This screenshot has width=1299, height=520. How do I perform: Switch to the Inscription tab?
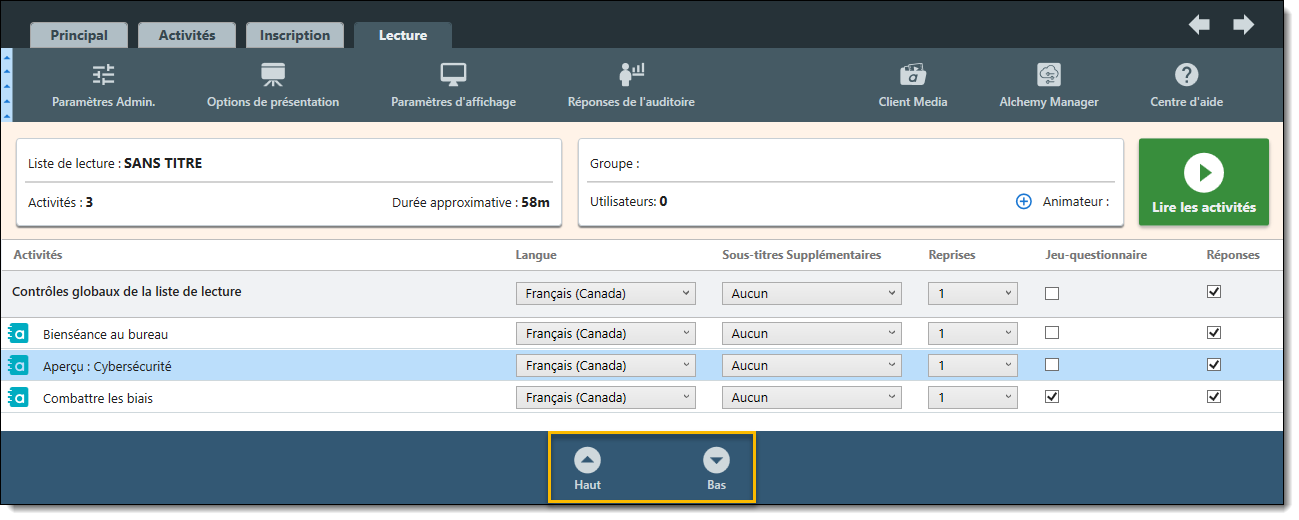click(294, 35)
